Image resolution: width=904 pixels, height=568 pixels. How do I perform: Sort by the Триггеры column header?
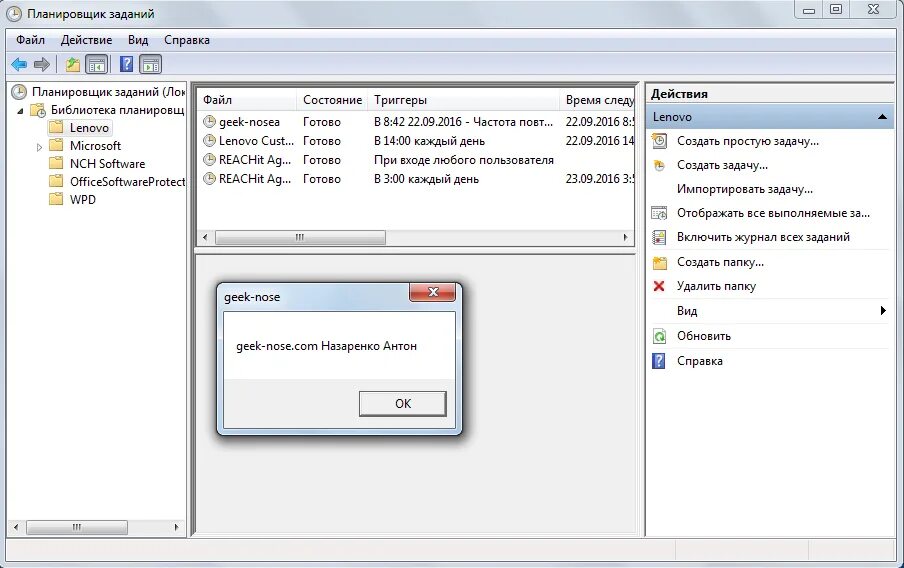tap(464, 100)
